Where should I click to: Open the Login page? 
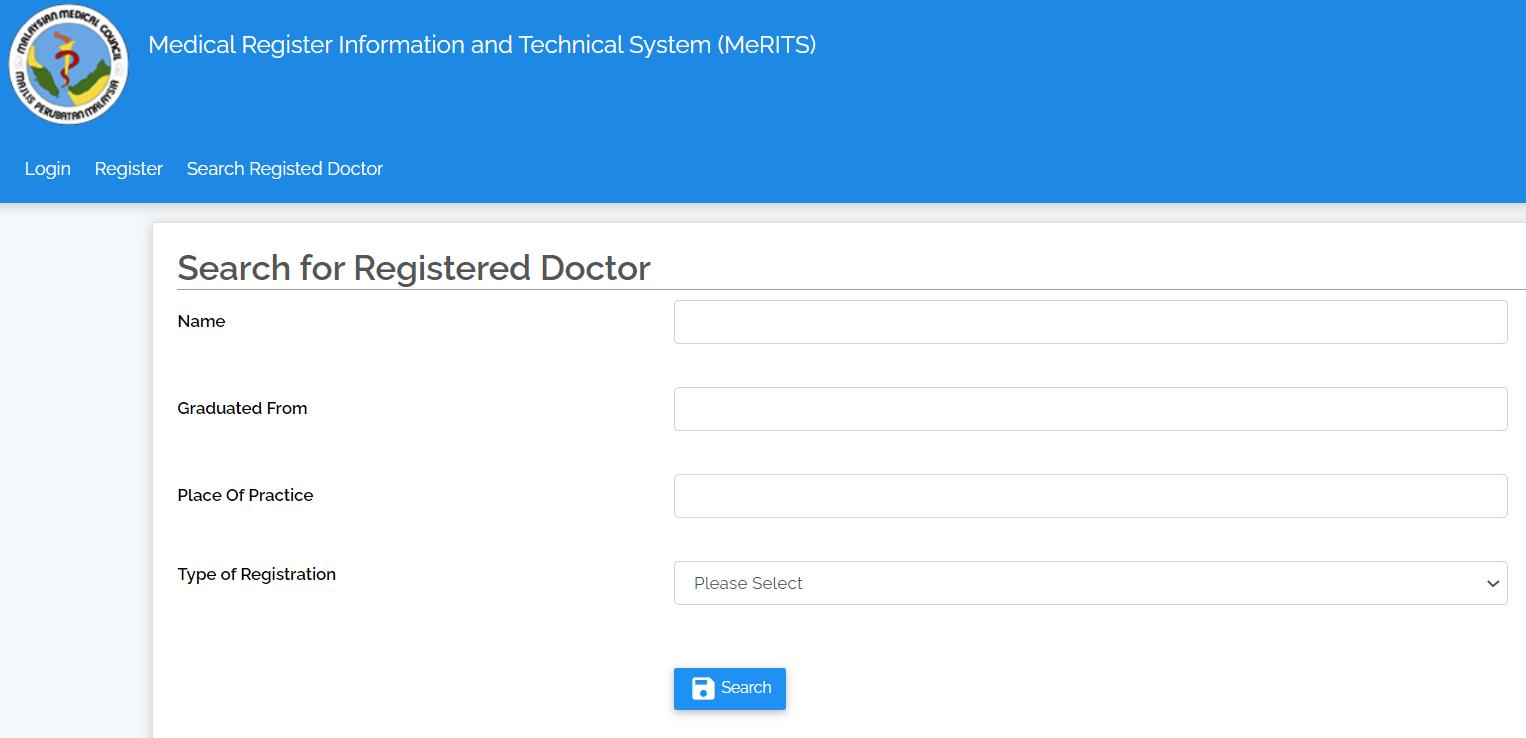pyautogui.click(x=47, y=168)
